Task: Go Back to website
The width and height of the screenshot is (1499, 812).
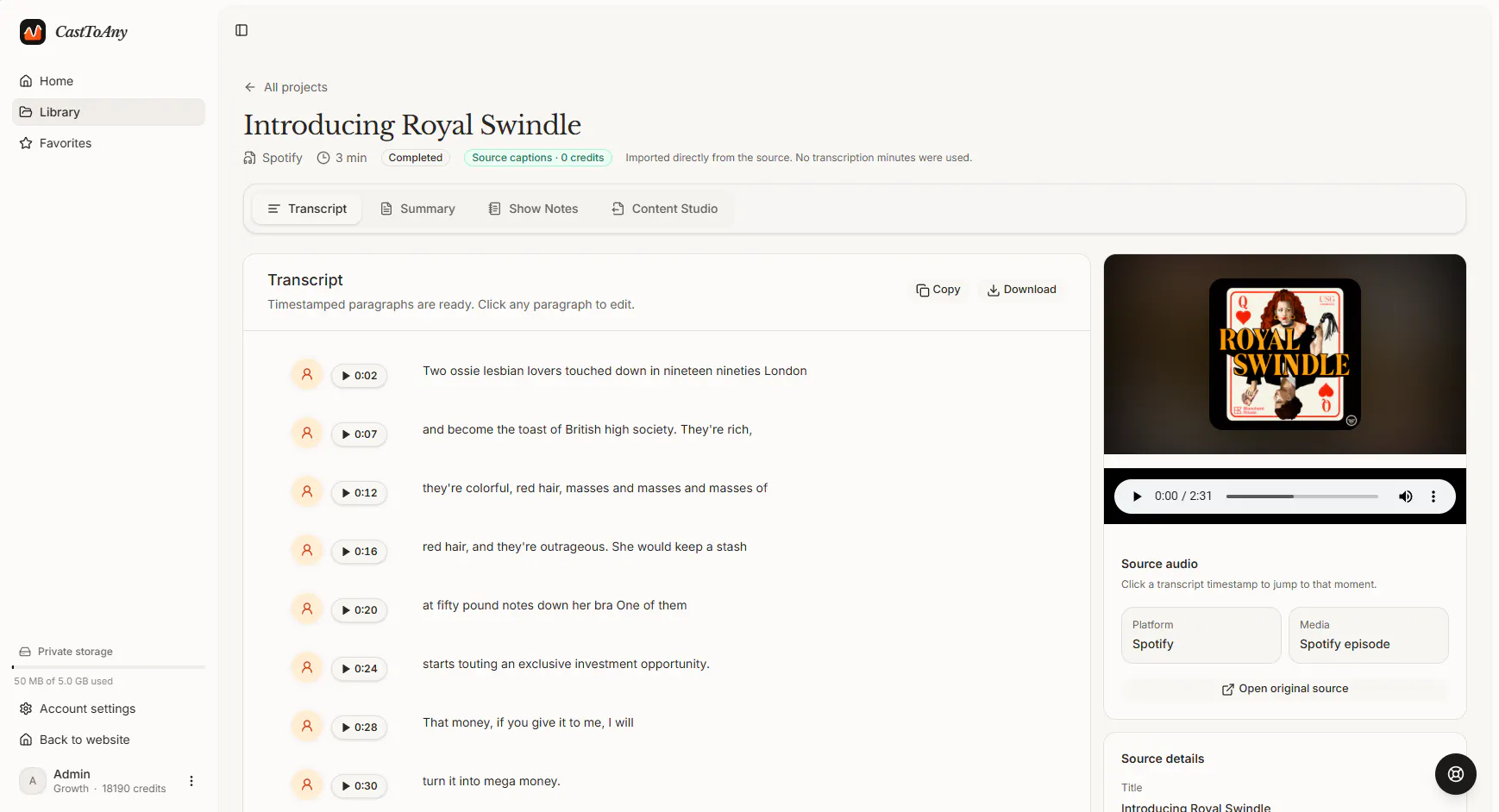Action: [109, 740]
